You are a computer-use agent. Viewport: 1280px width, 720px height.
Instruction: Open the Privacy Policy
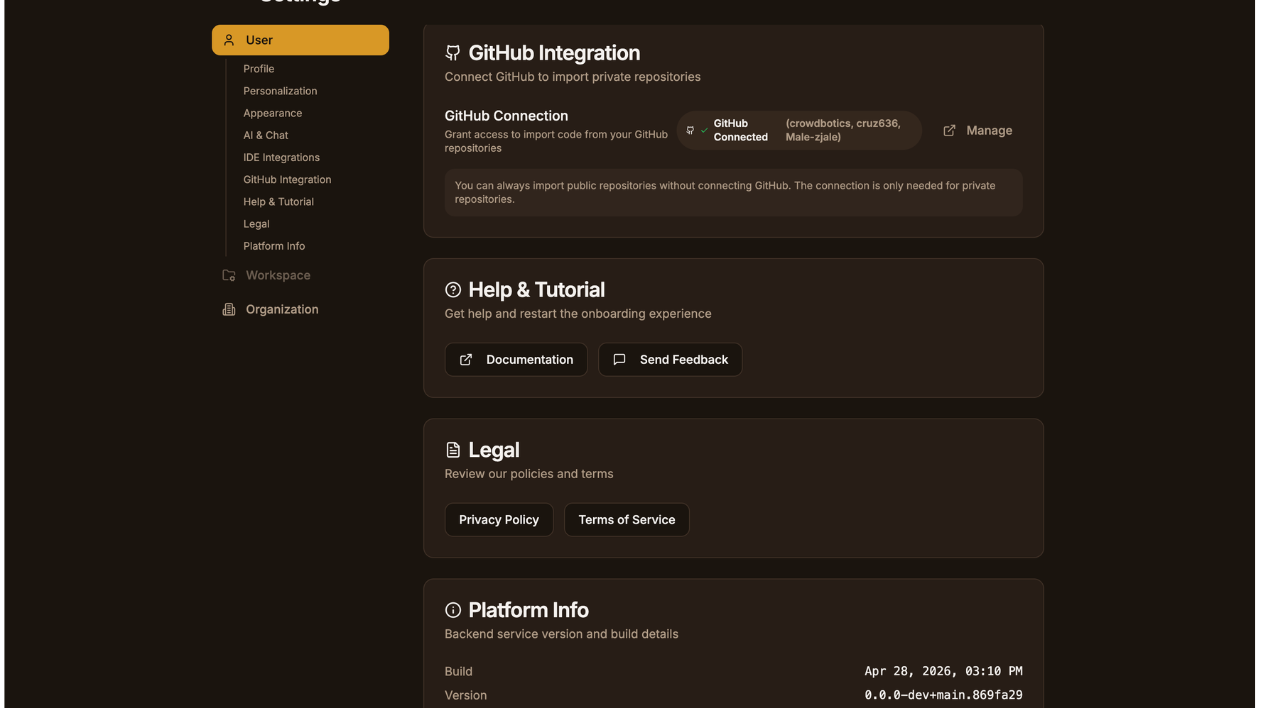click(x=499, y=520)
